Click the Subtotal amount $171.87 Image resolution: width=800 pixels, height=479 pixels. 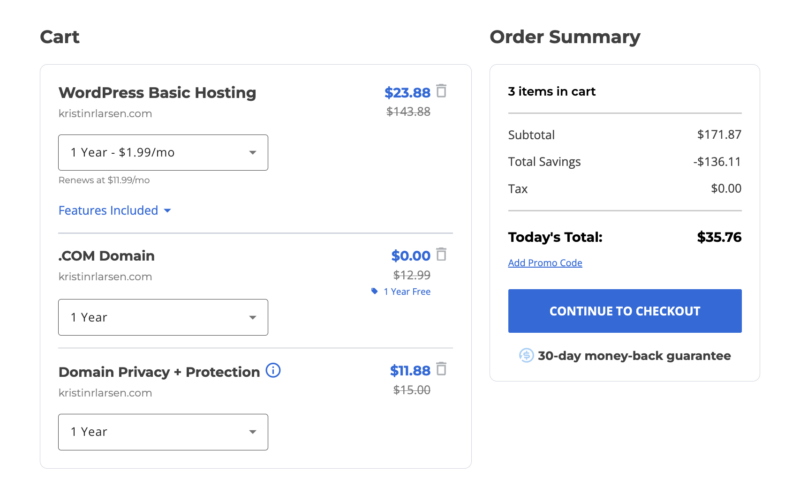click(719, 135)
